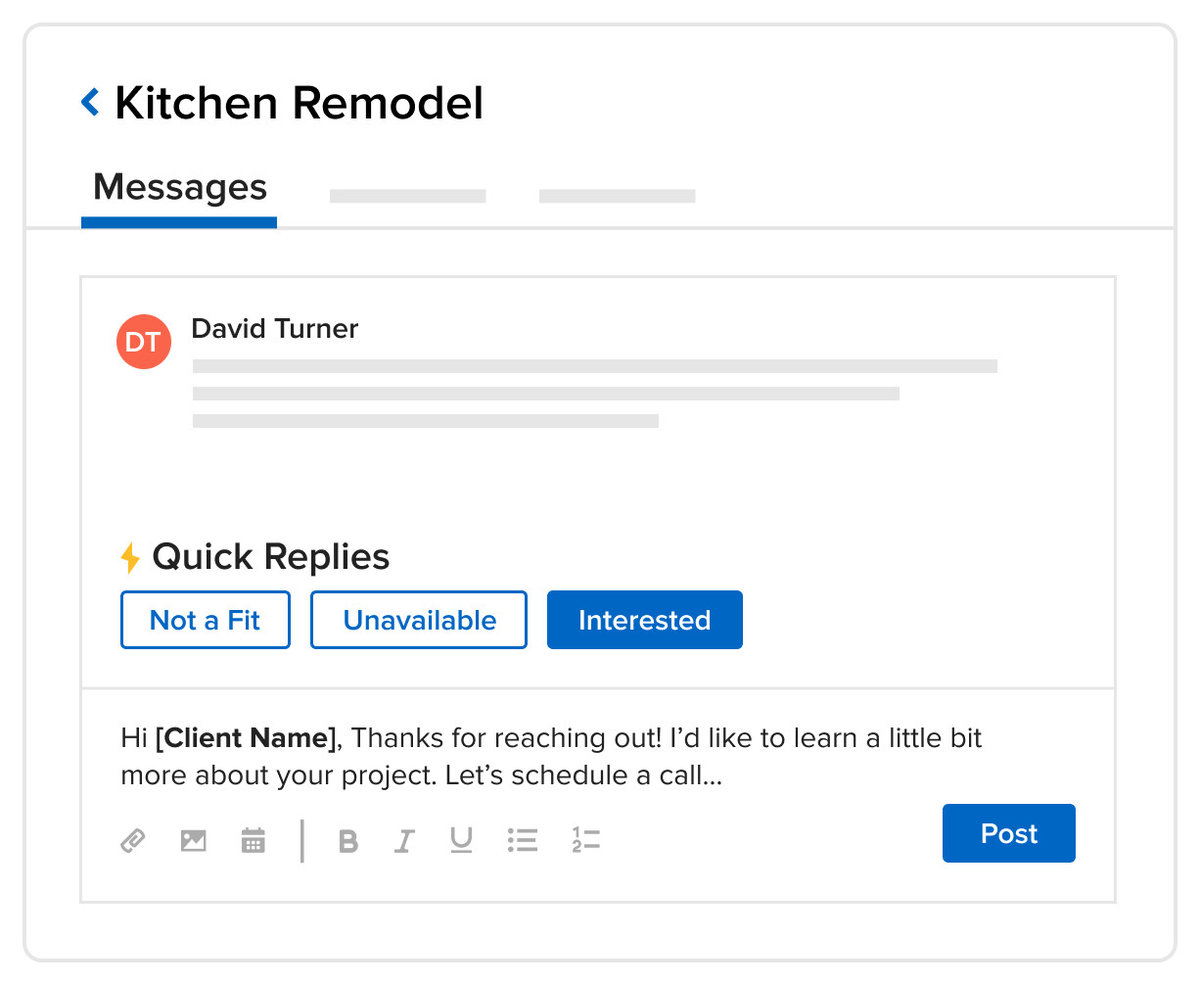Screen dimensions: 1200x985
Task: Click the Post button
Action: [1008, 833]
